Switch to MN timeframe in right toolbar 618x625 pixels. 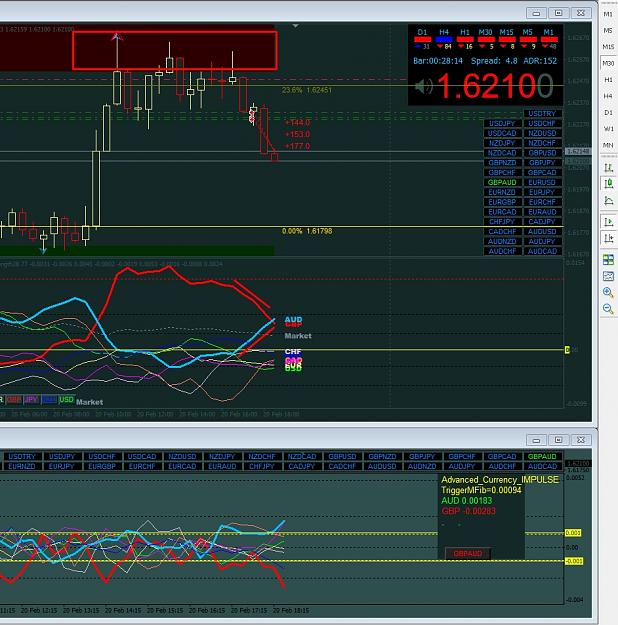pos(608,145)
